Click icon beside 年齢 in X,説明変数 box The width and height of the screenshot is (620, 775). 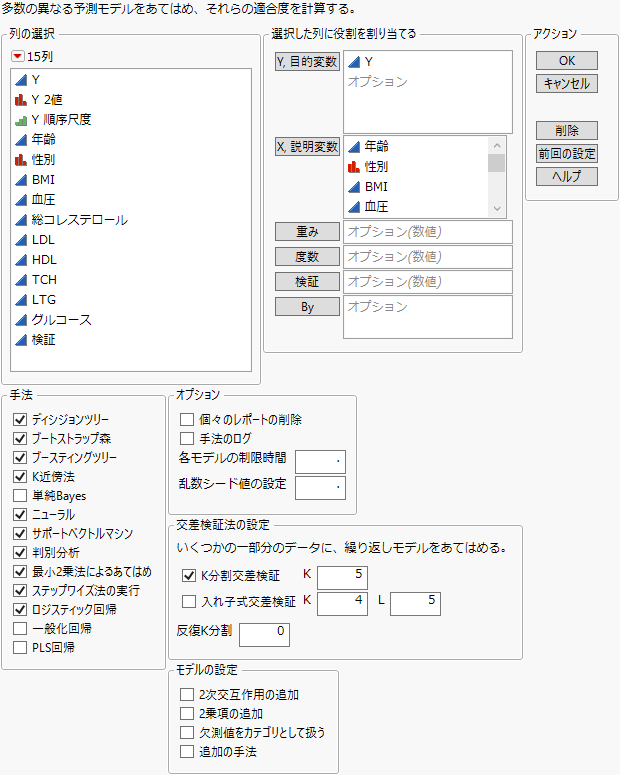354,146
